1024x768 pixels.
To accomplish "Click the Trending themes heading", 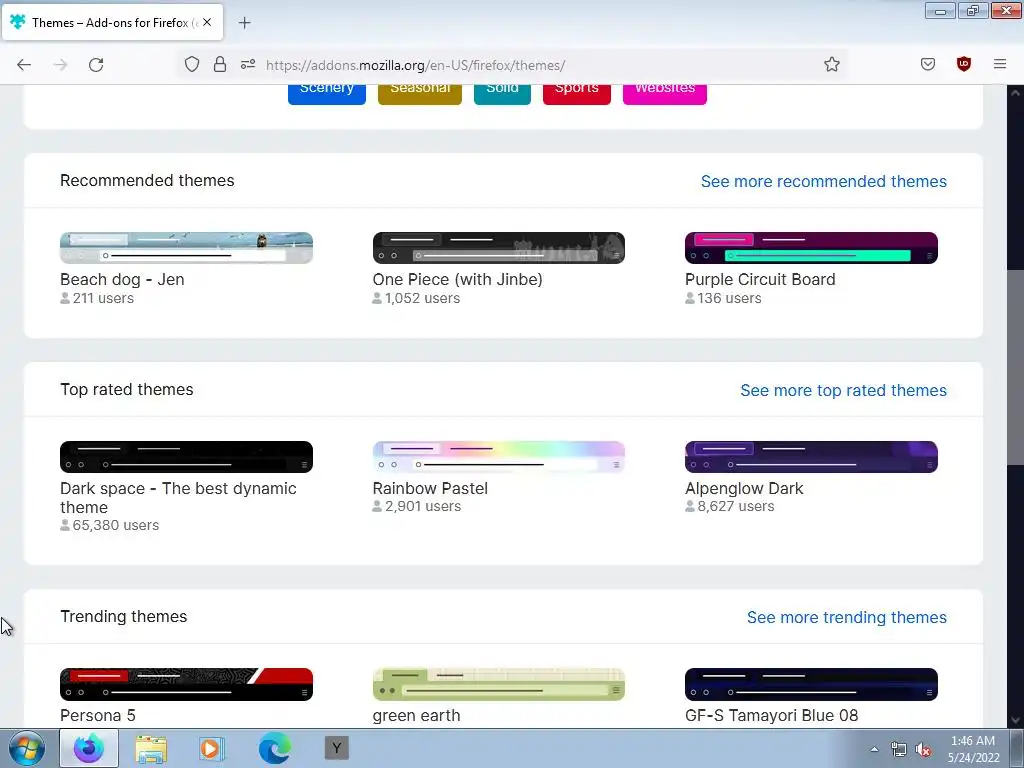I will point(123,616).
